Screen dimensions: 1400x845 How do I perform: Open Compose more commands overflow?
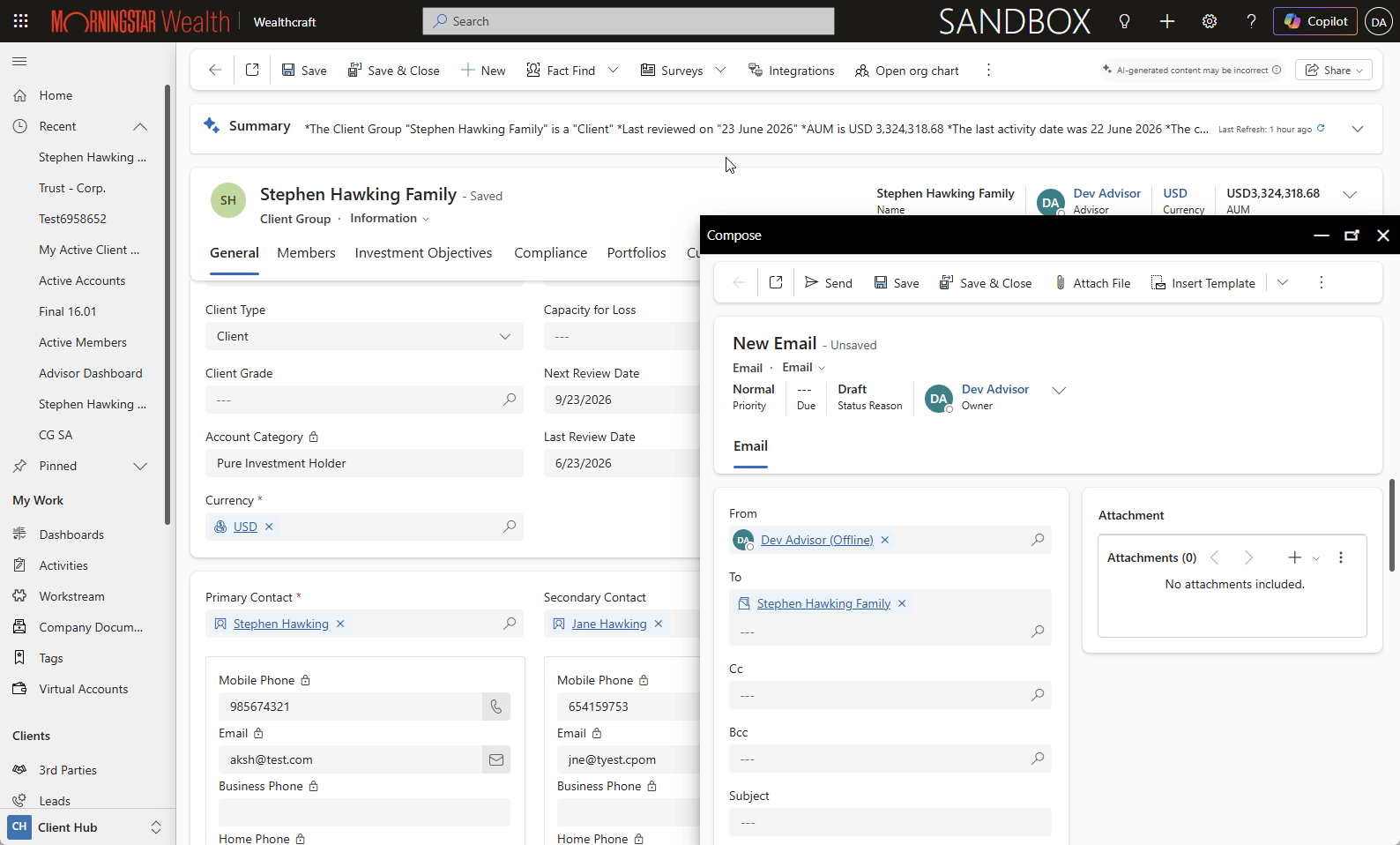1321,282
